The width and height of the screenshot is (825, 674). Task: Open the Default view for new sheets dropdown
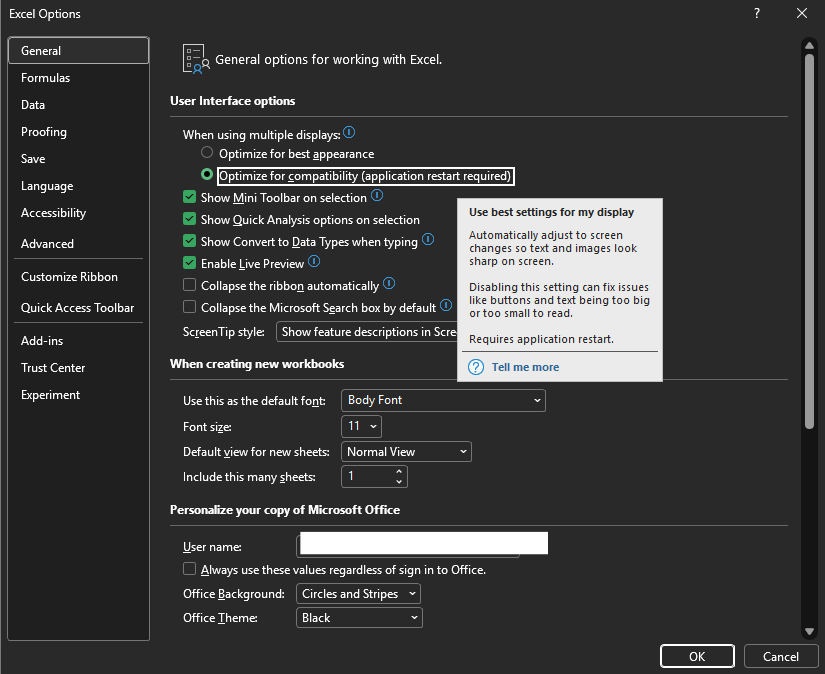(406, 451)
